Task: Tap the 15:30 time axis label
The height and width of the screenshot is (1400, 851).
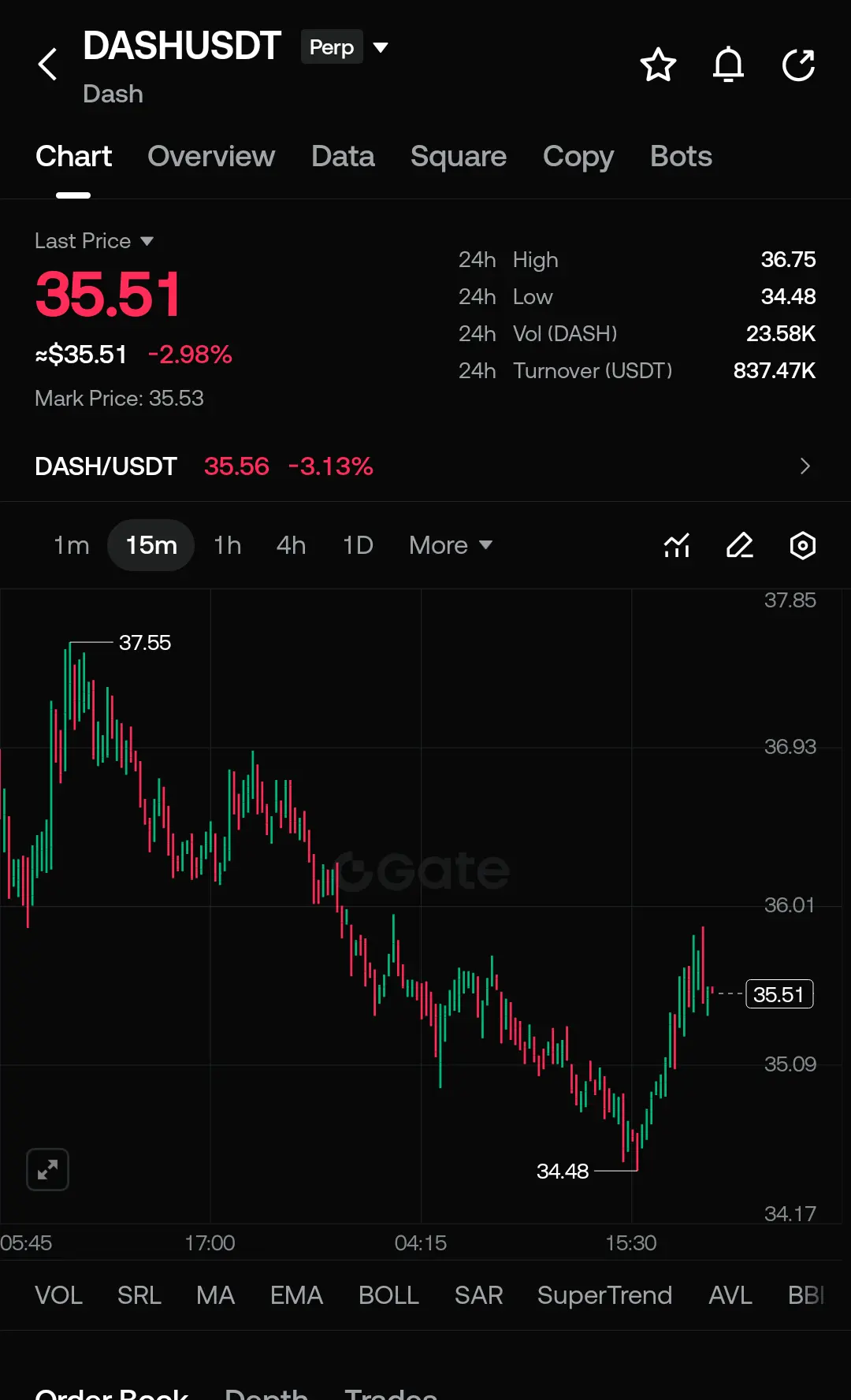Action: coord(630,1243)
